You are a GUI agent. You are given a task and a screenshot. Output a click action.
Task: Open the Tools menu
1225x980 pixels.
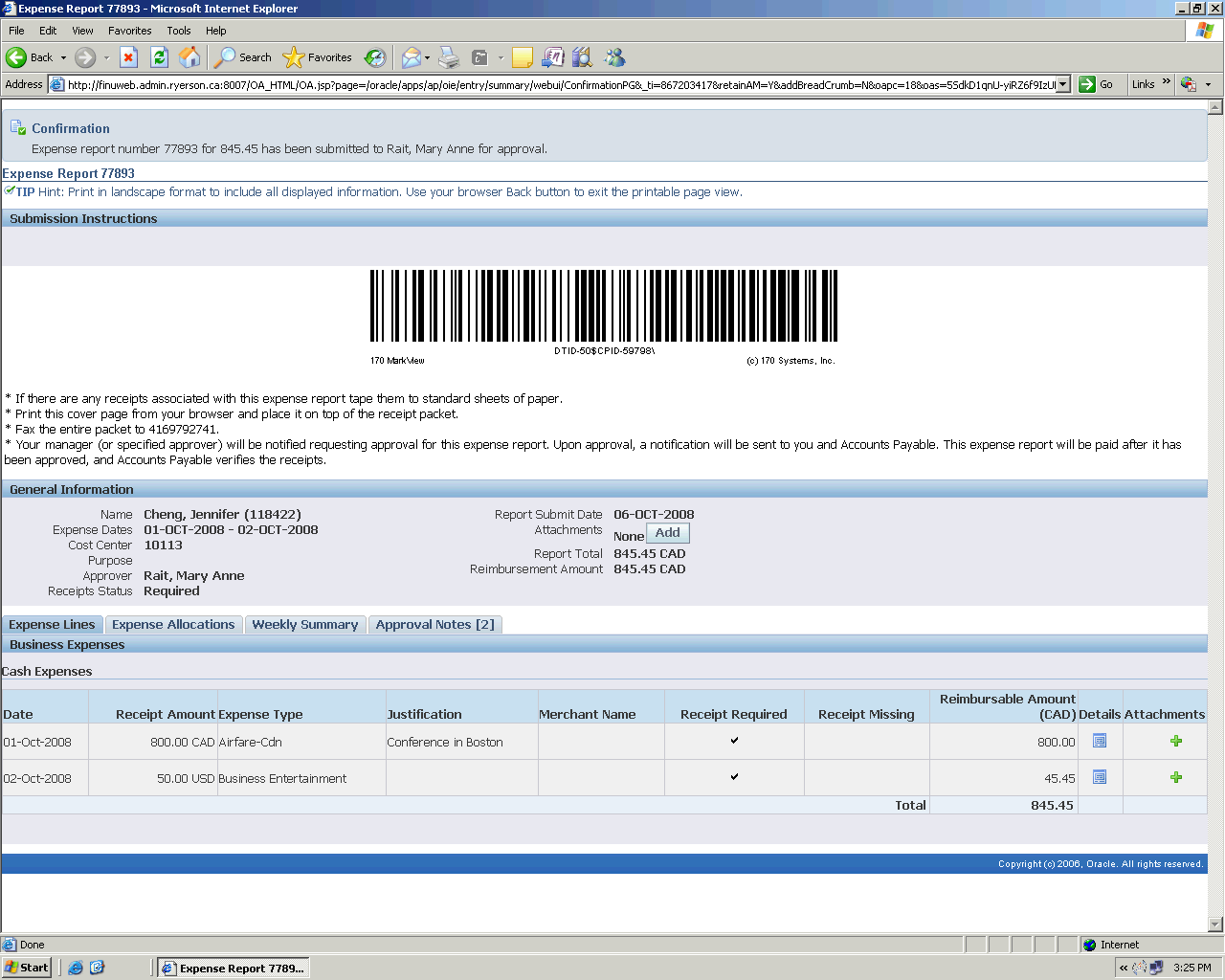coord(178,31)
